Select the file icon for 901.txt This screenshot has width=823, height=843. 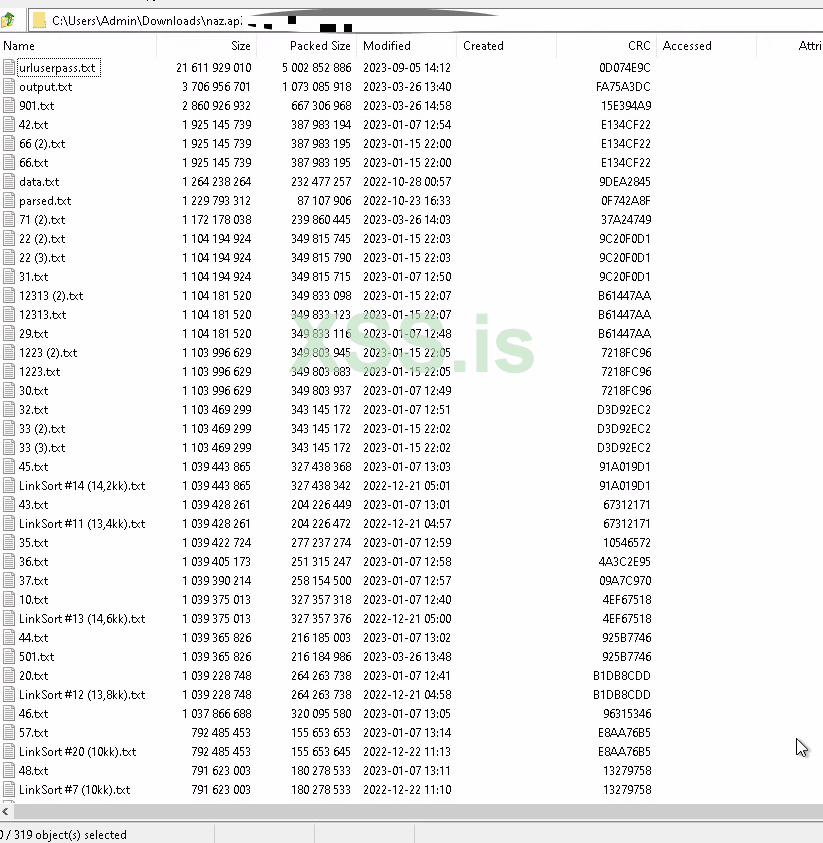(x=9, y=105)
